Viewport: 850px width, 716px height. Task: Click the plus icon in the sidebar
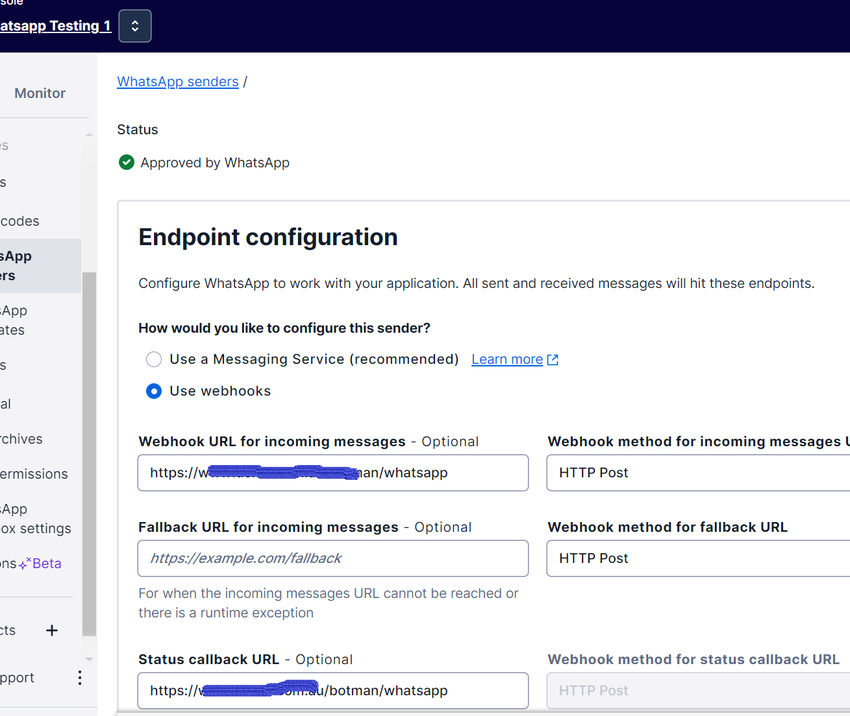coord(52,630)
